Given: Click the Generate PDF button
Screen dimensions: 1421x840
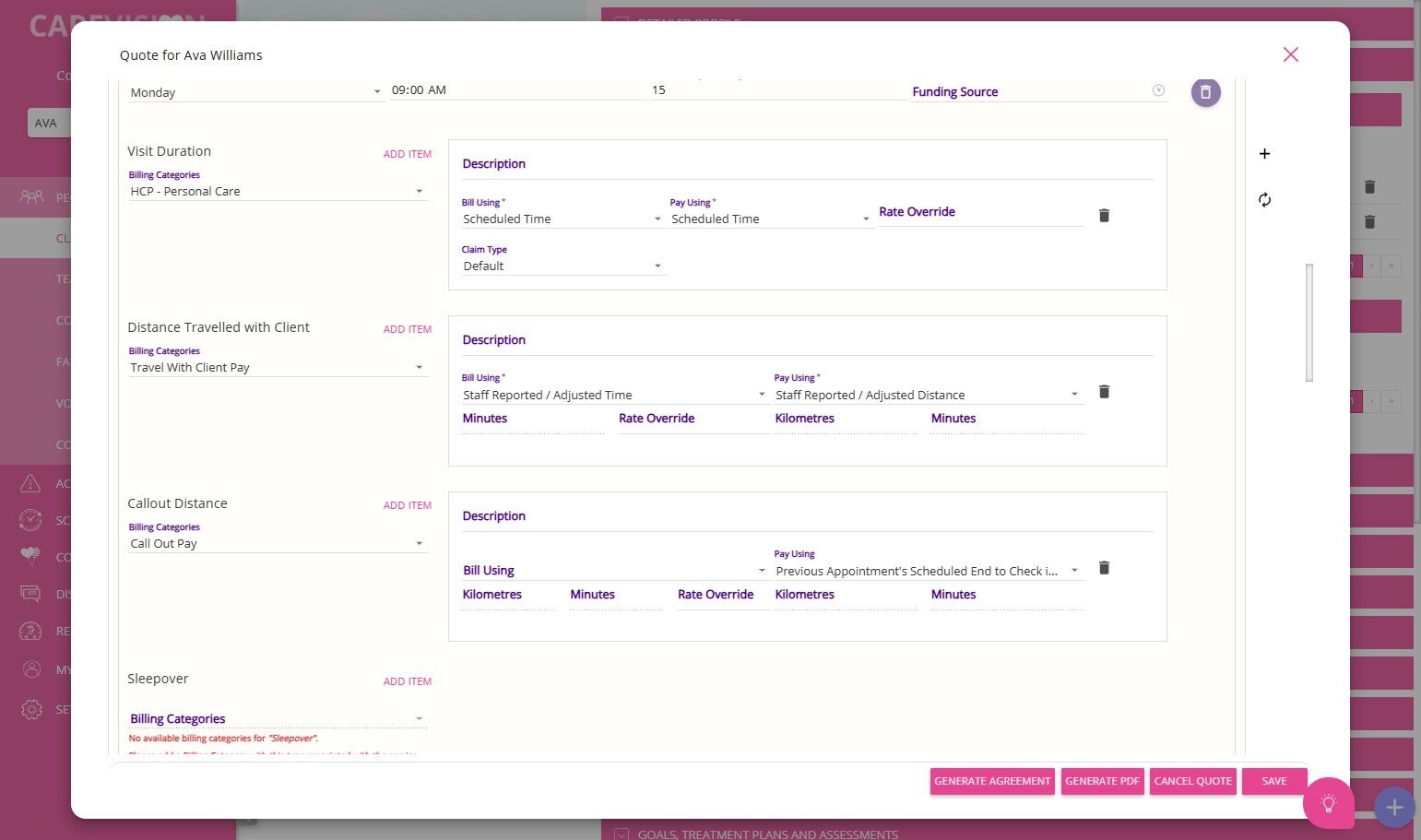Looking at the screenshot, I should [1102, 781].
